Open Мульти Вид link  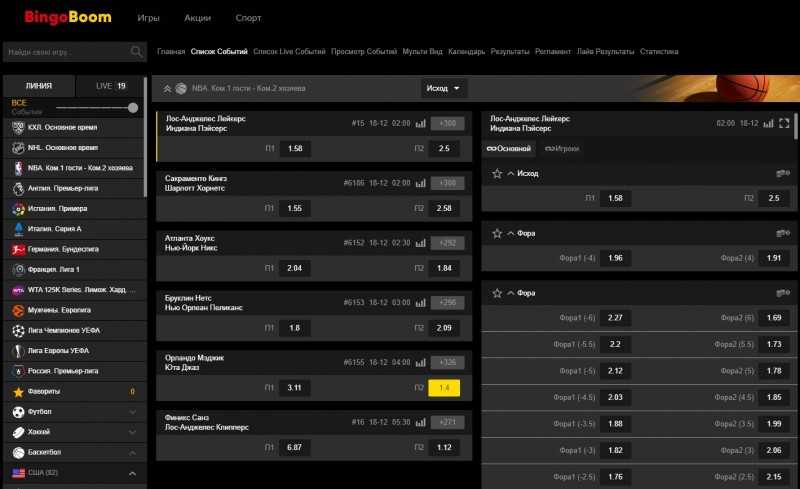click(x=422, y=52)
